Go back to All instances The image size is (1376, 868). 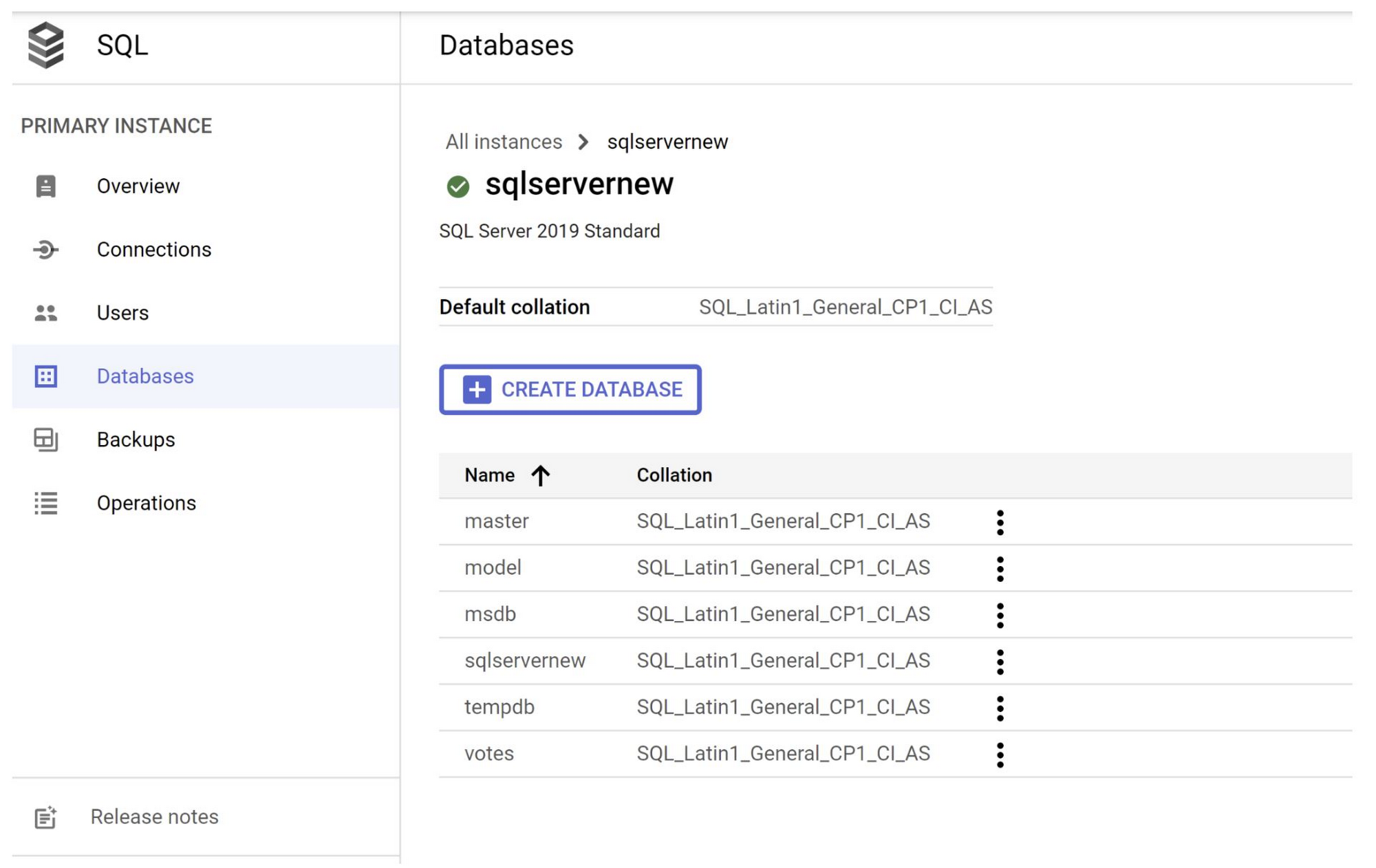pyautogui.click(x=504, y=142)
